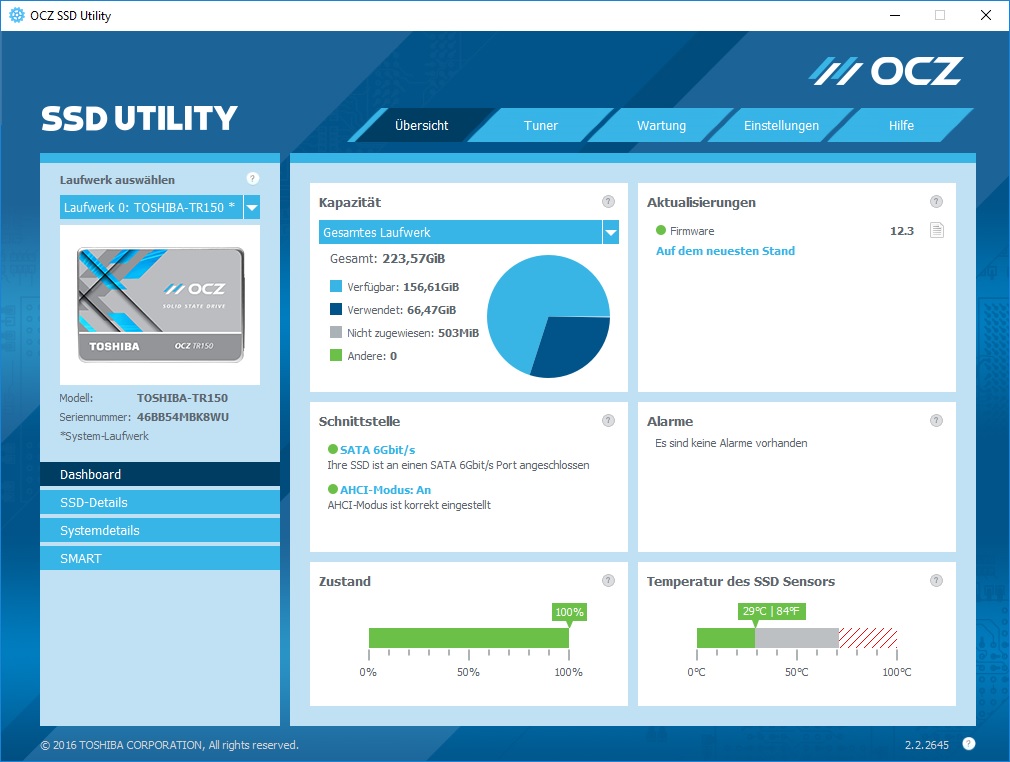Open the Wartung tab
Viewport: 1010px width, 762px height.
click(x=661, y=126)
